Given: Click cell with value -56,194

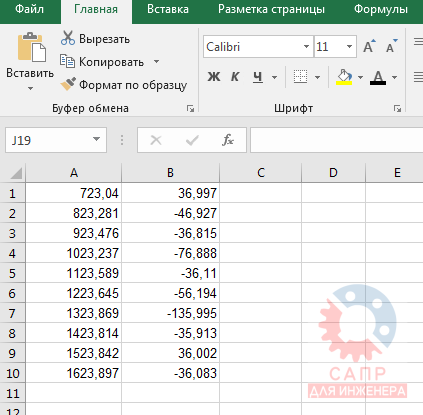Looking at the screenshot, I should coord(170,293).
